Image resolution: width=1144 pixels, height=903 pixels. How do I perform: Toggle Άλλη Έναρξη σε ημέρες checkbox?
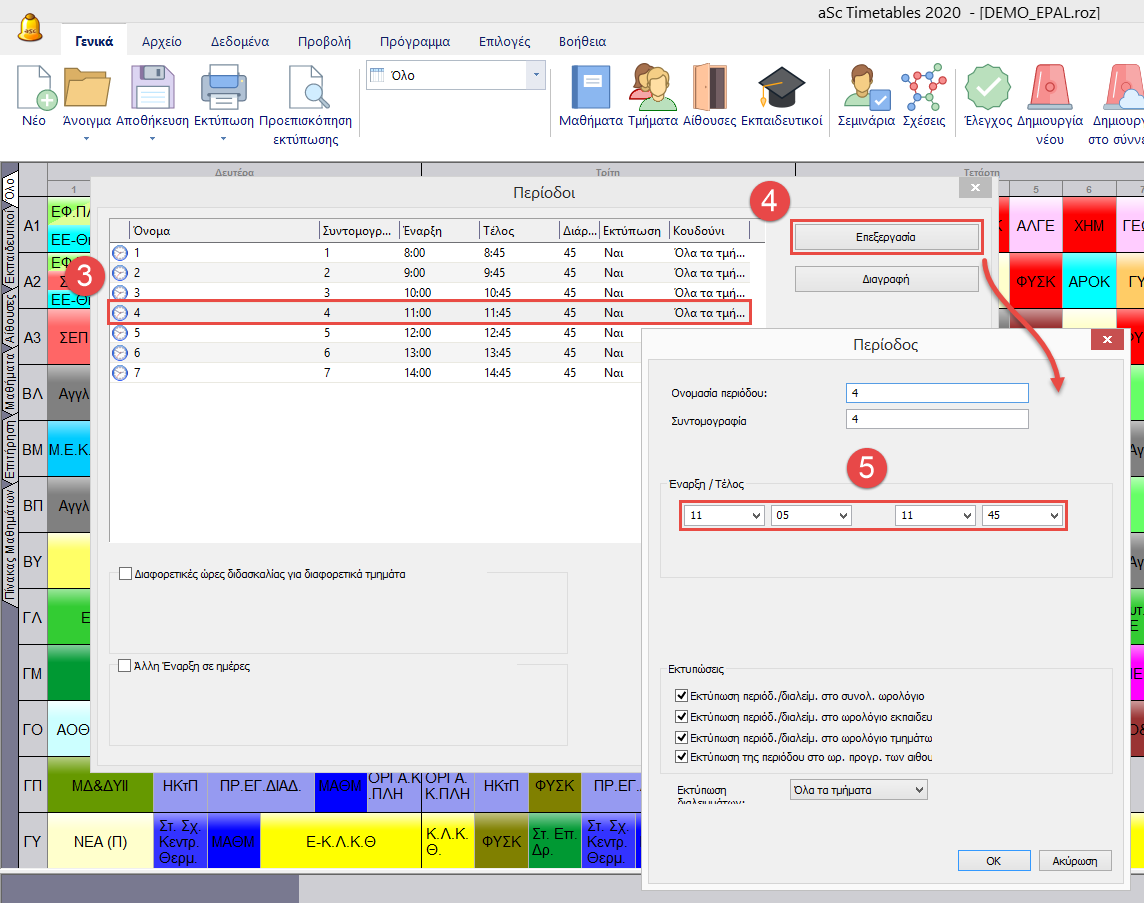point(125,665)
